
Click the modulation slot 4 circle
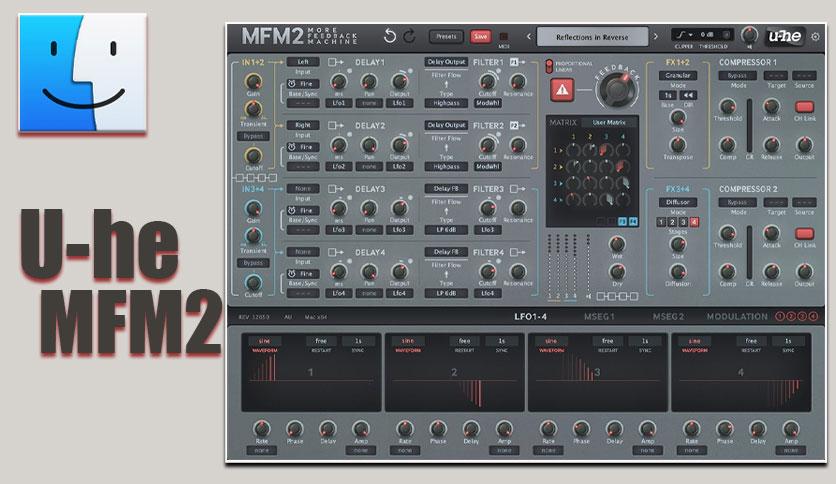(813, 316)
